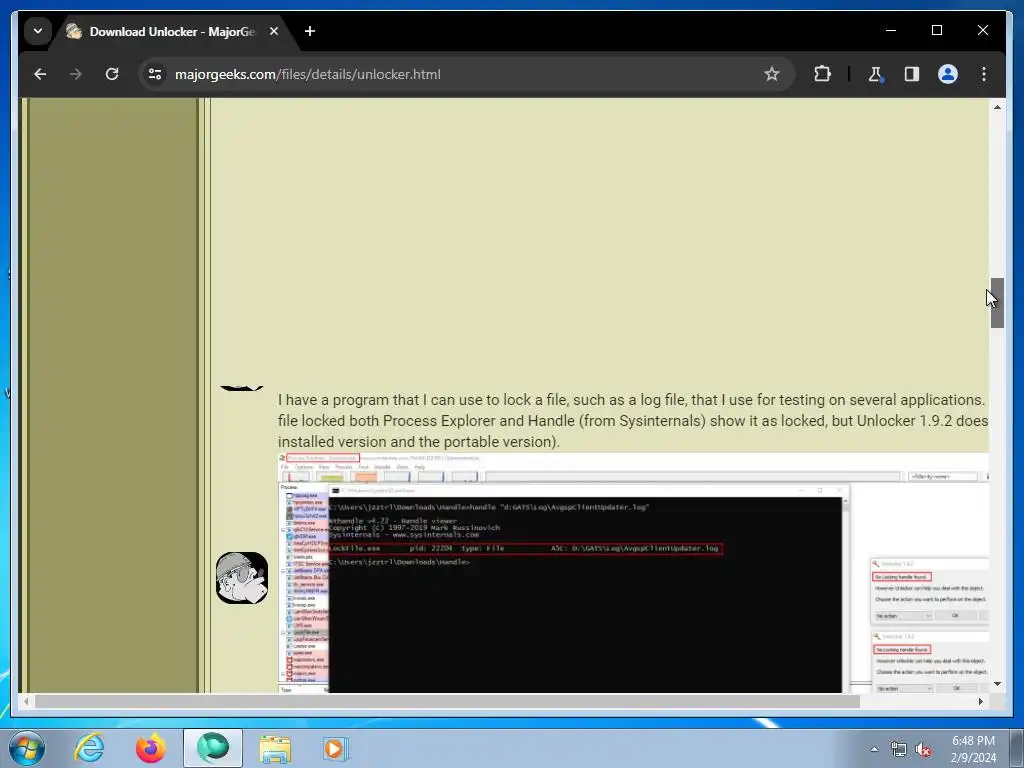Image resolution: width=1024 pixels, height=768 pixels.
Task: Open the Windows Start menu
Action: (27, 748)
